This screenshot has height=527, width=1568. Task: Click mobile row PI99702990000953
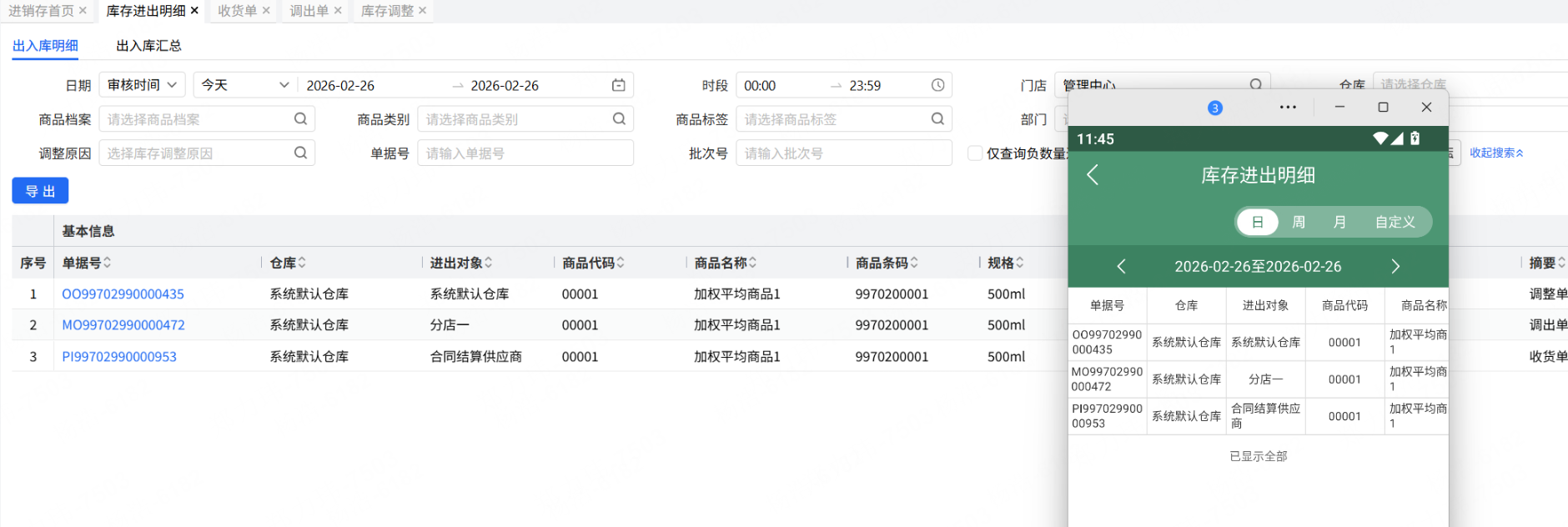(x=1258, y=416)
